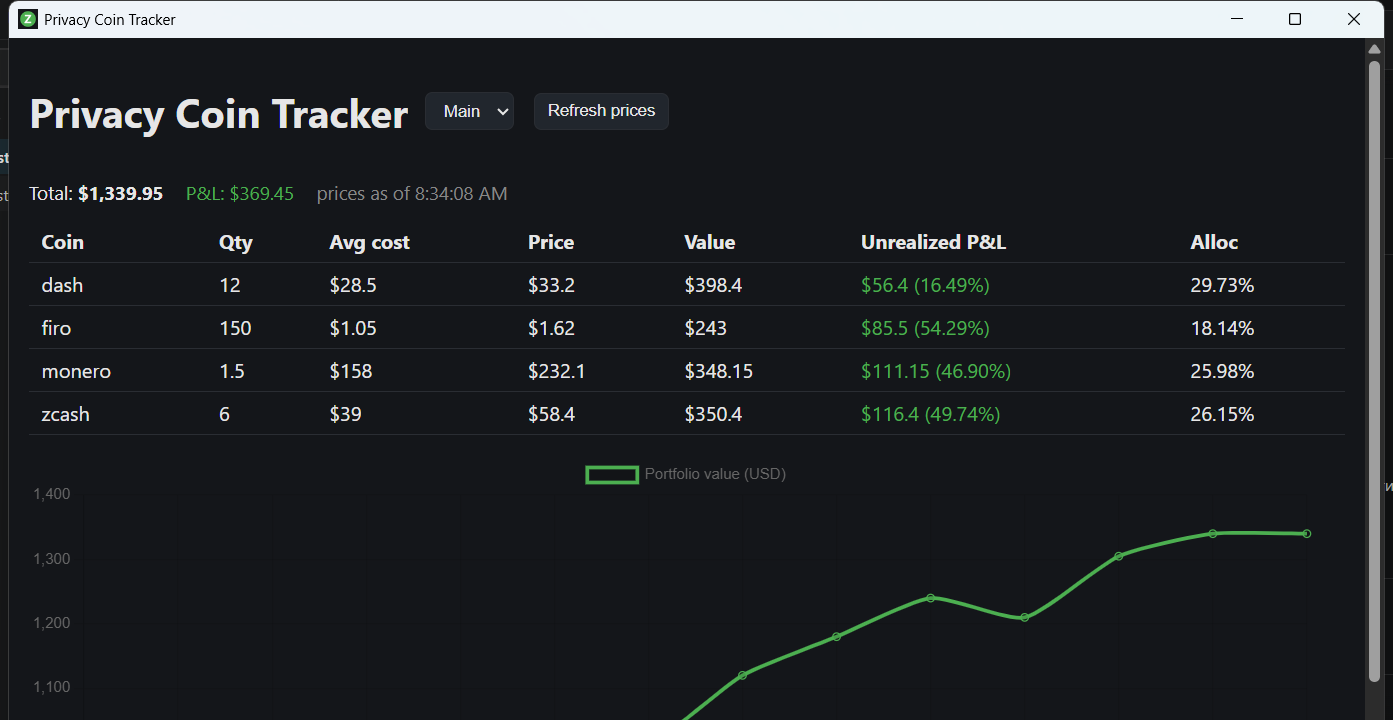The height and width of the screenshot is (720, 1393).
Task: Select the dash coin row name
Action: coord(62,285)
